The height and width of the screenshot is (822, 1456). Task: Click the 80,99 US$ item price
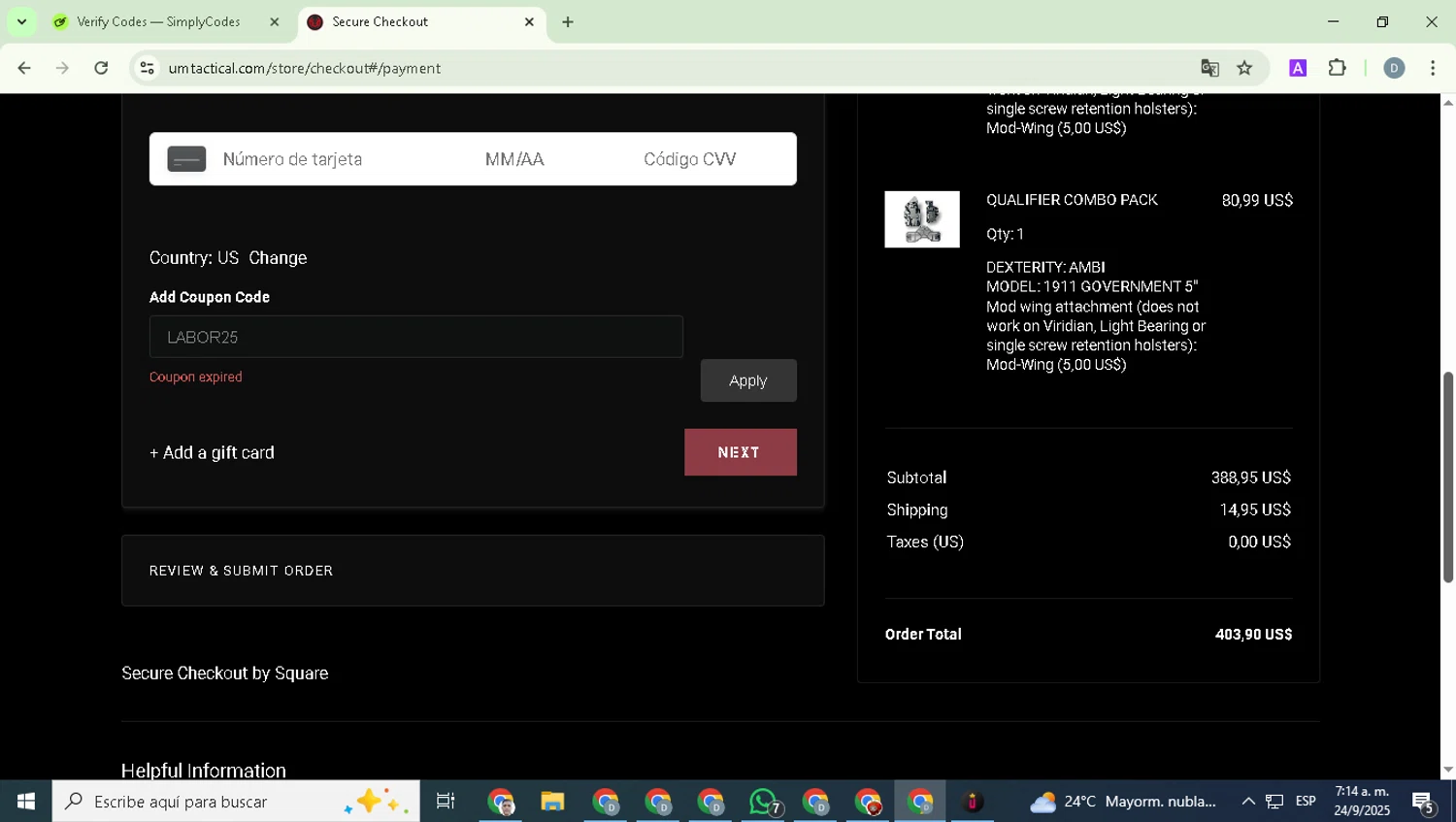[x=1257, y=200]
